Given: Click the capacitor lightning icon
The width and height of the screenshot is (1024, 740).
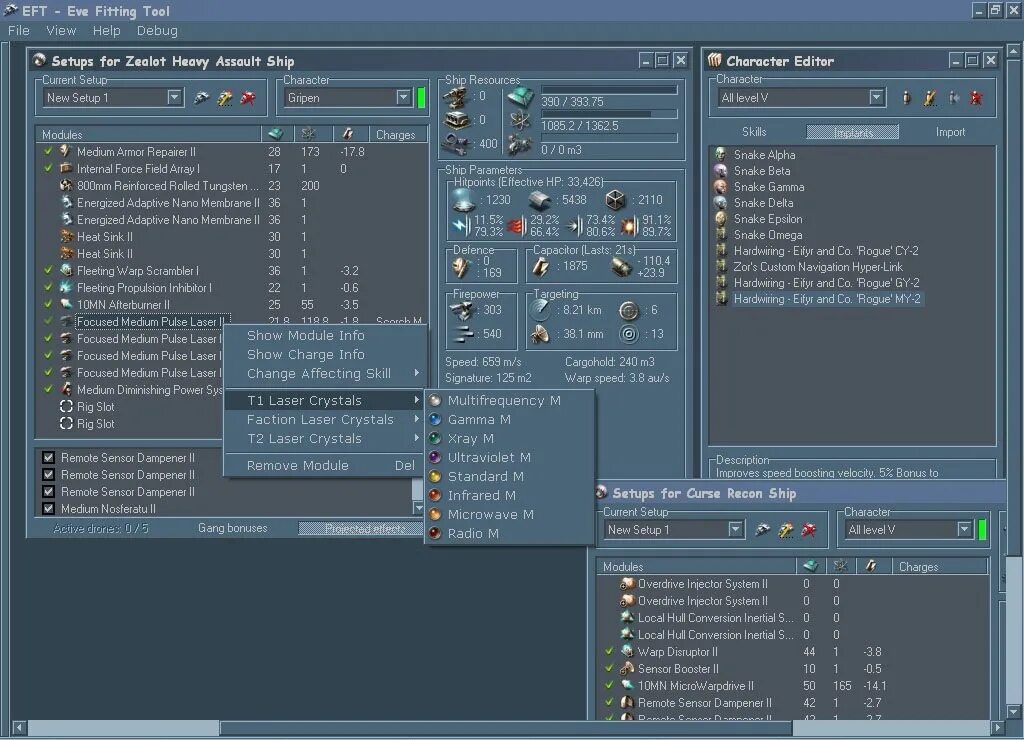Looking at the screenshot, I should point(541,266).
